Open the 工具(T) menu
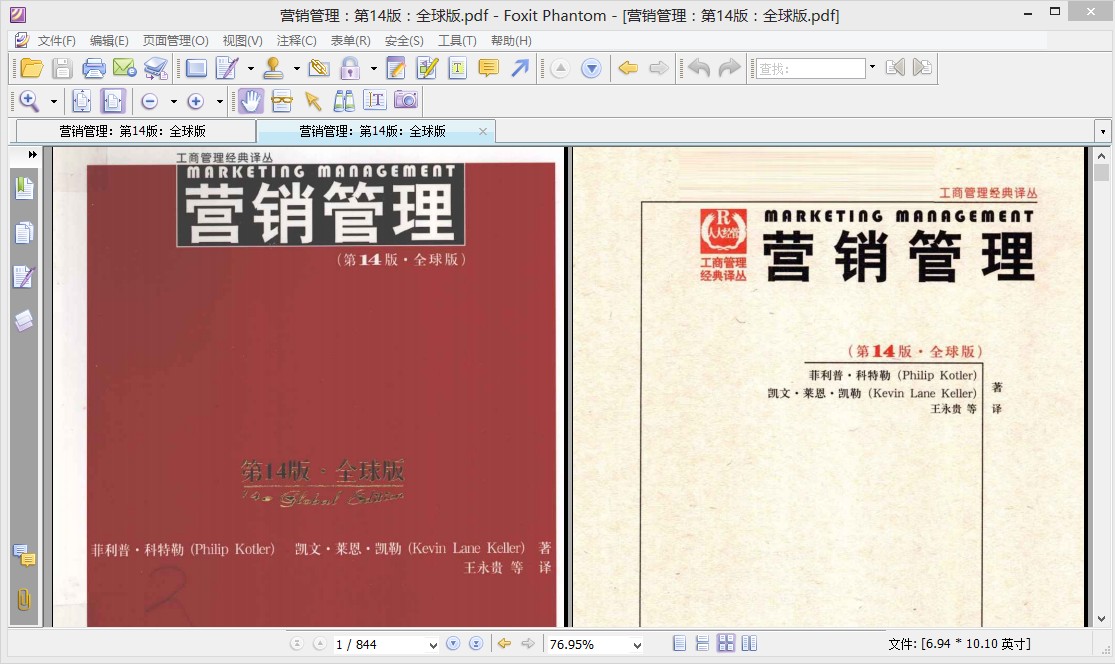This screenshot has width=1115, height=664. (457, 41)
